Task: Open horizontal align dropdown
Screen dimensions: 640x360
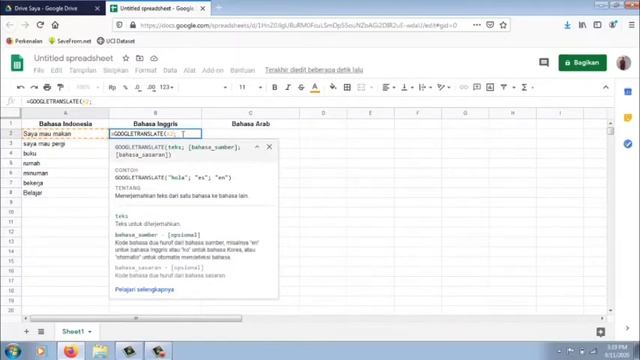Action: click(388, 87)
